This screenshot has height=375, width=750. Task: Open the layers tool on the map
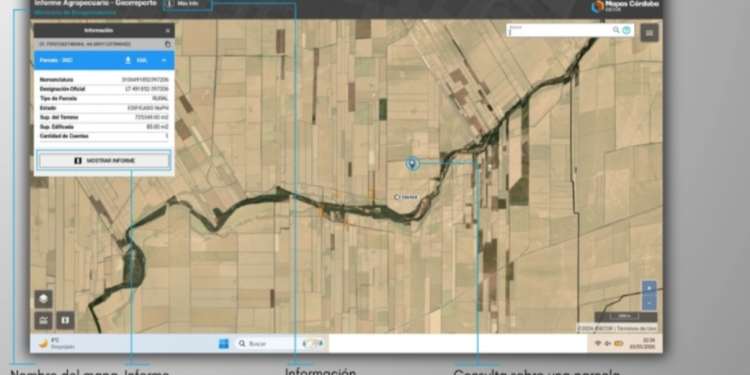[44, 299]
